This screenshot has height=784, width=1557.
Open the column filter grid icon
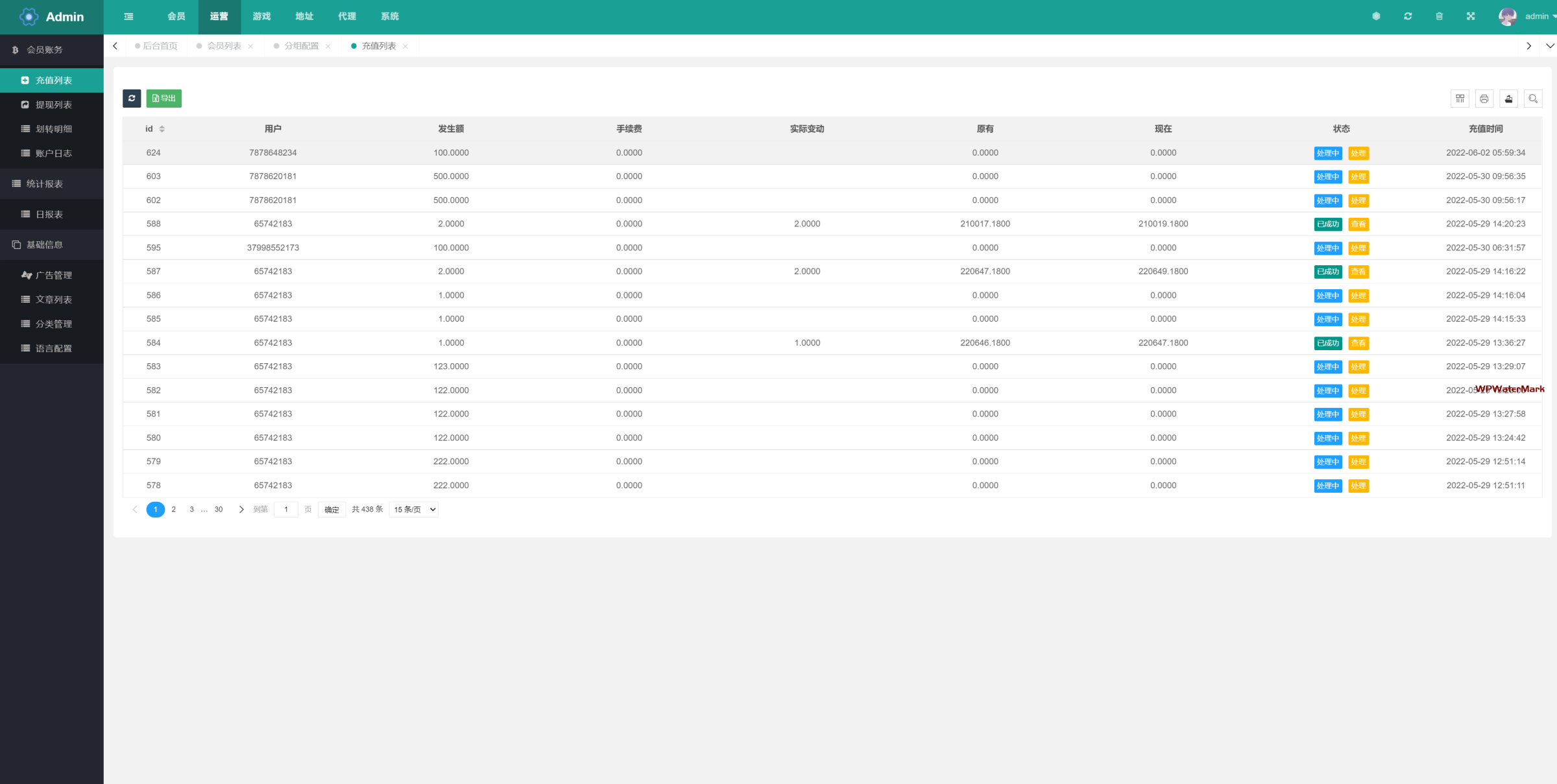1460,99
